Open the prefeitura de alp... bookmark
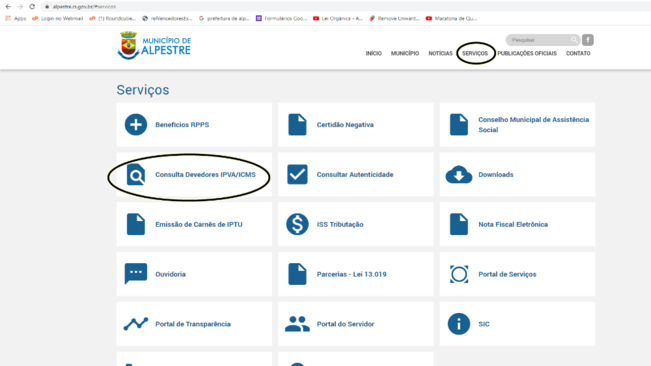 pos(224,18)
